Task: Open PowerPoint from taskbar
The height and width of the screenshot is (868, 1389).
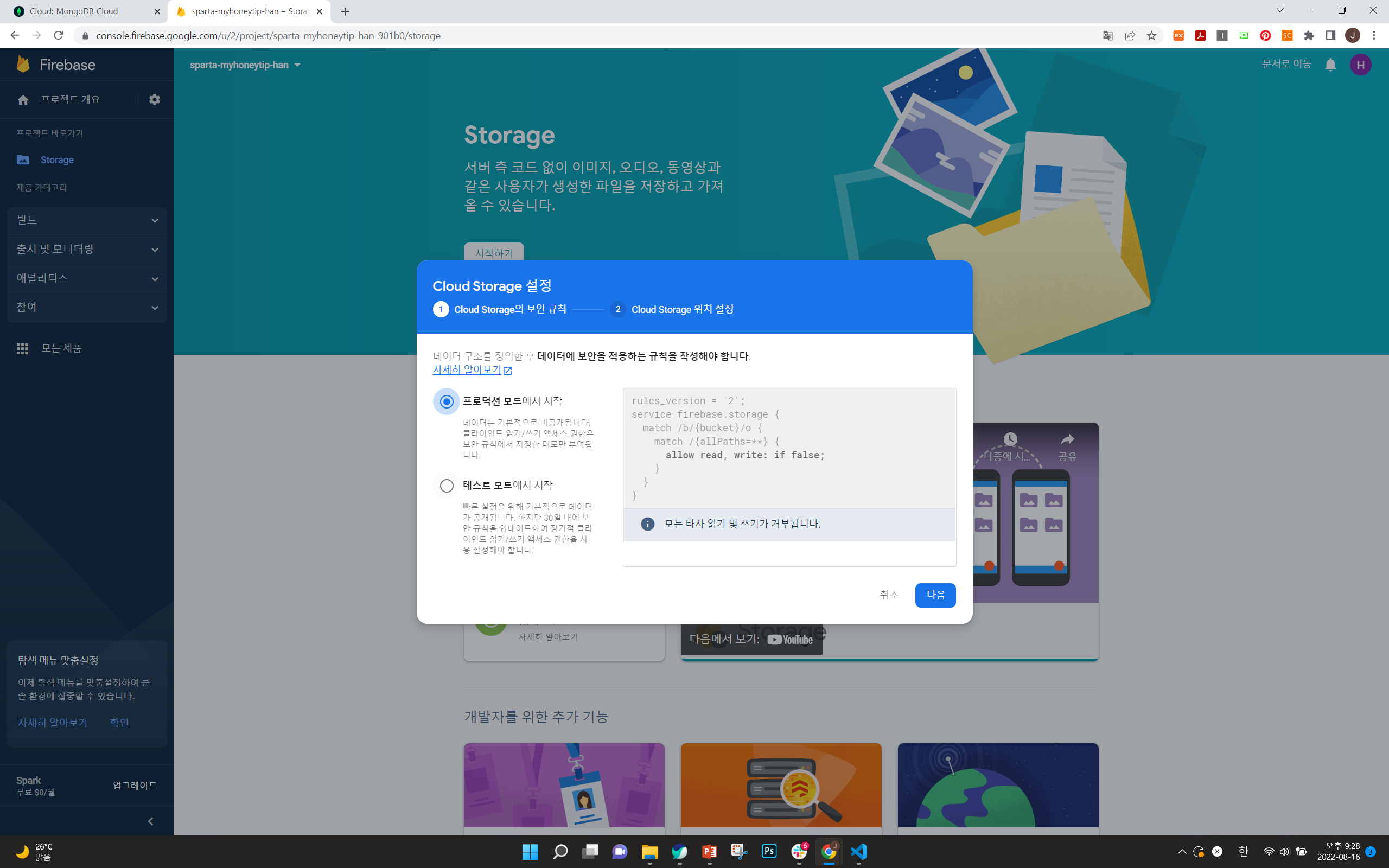Action: click(x=710, y=851)
